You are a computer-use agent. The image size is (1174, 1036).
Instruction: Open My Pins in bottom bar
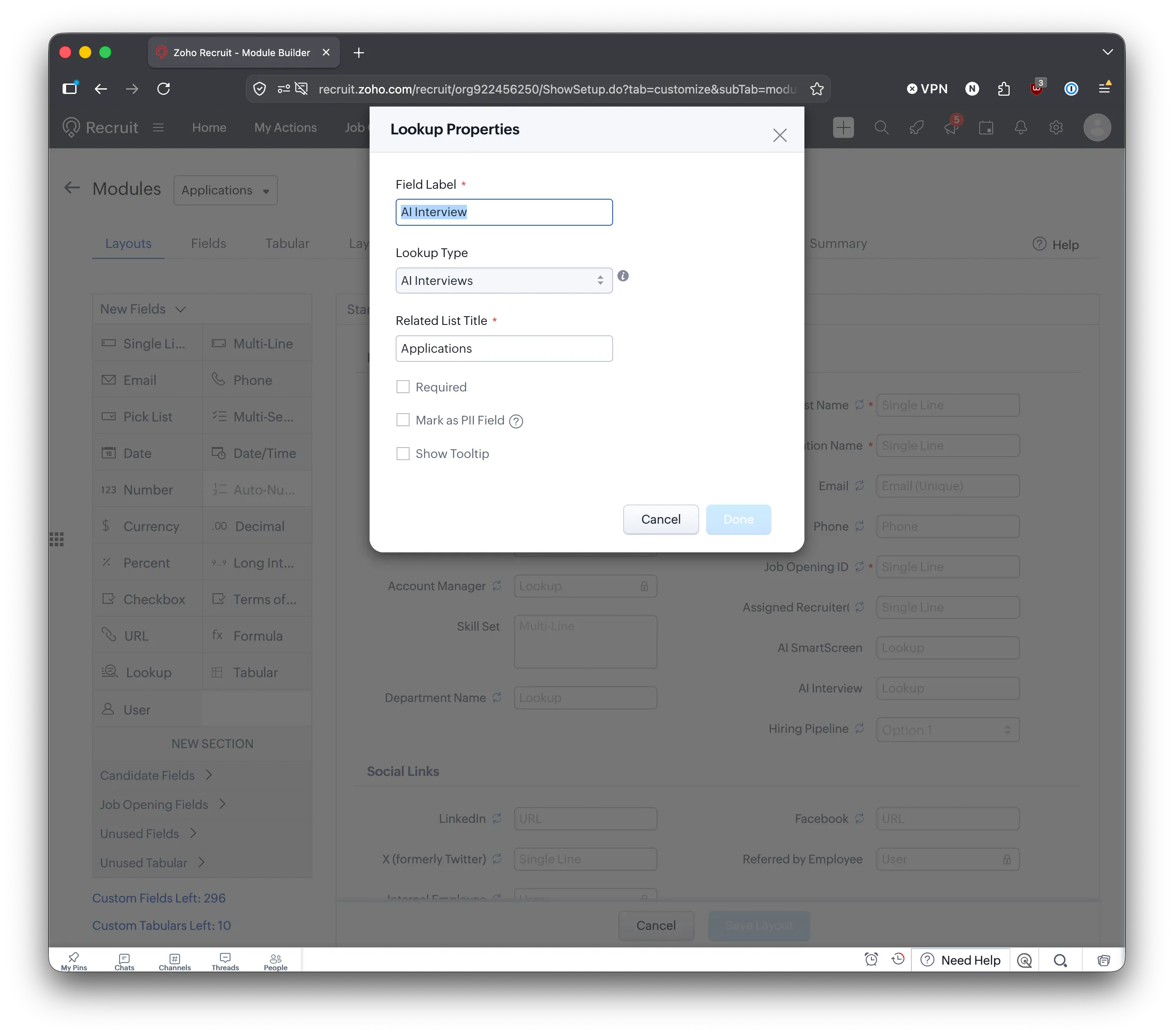tap(73, 961)
